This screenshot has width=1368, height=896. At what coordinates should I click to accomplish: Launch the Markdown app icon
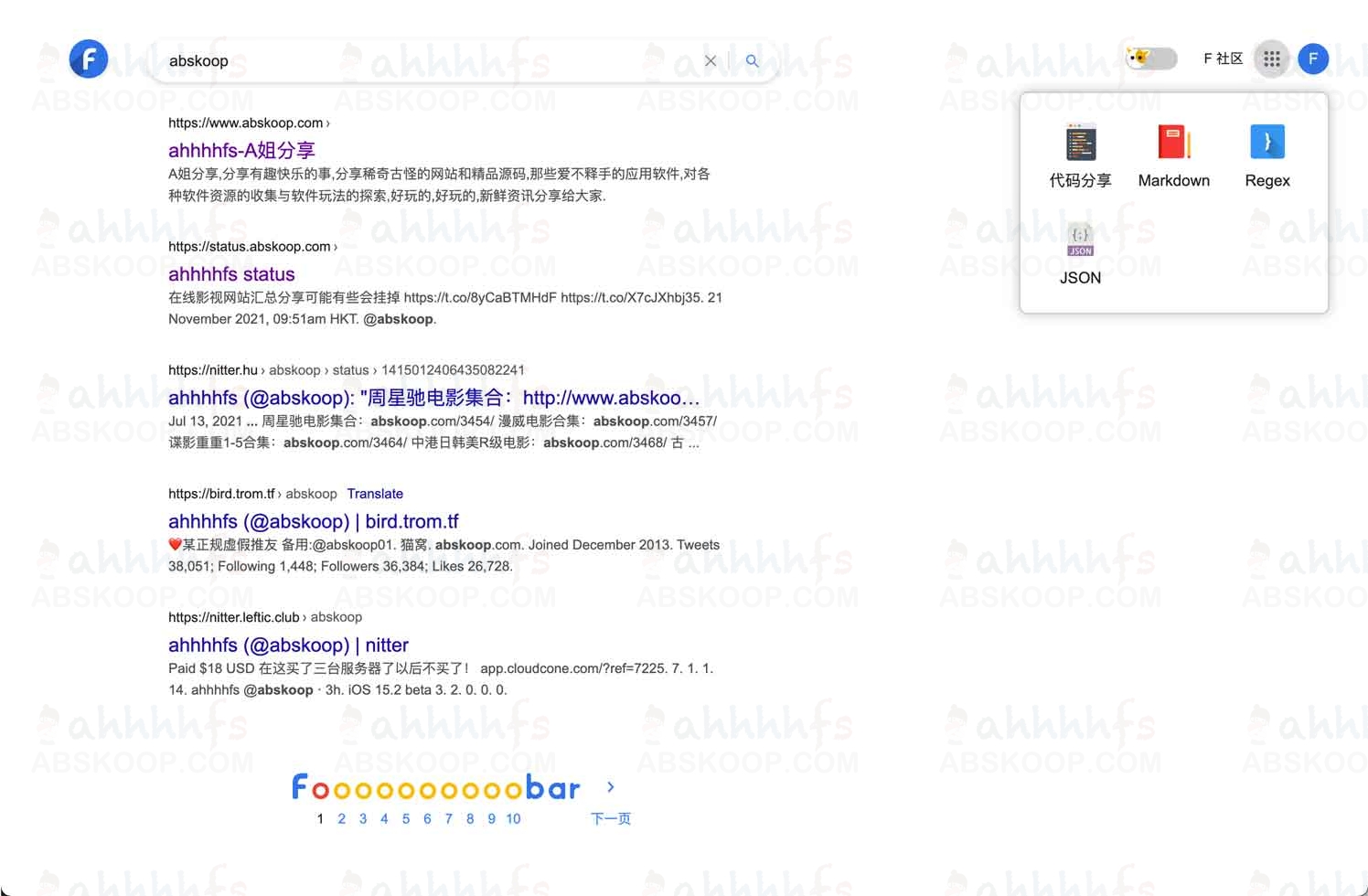click(1173, 144)
